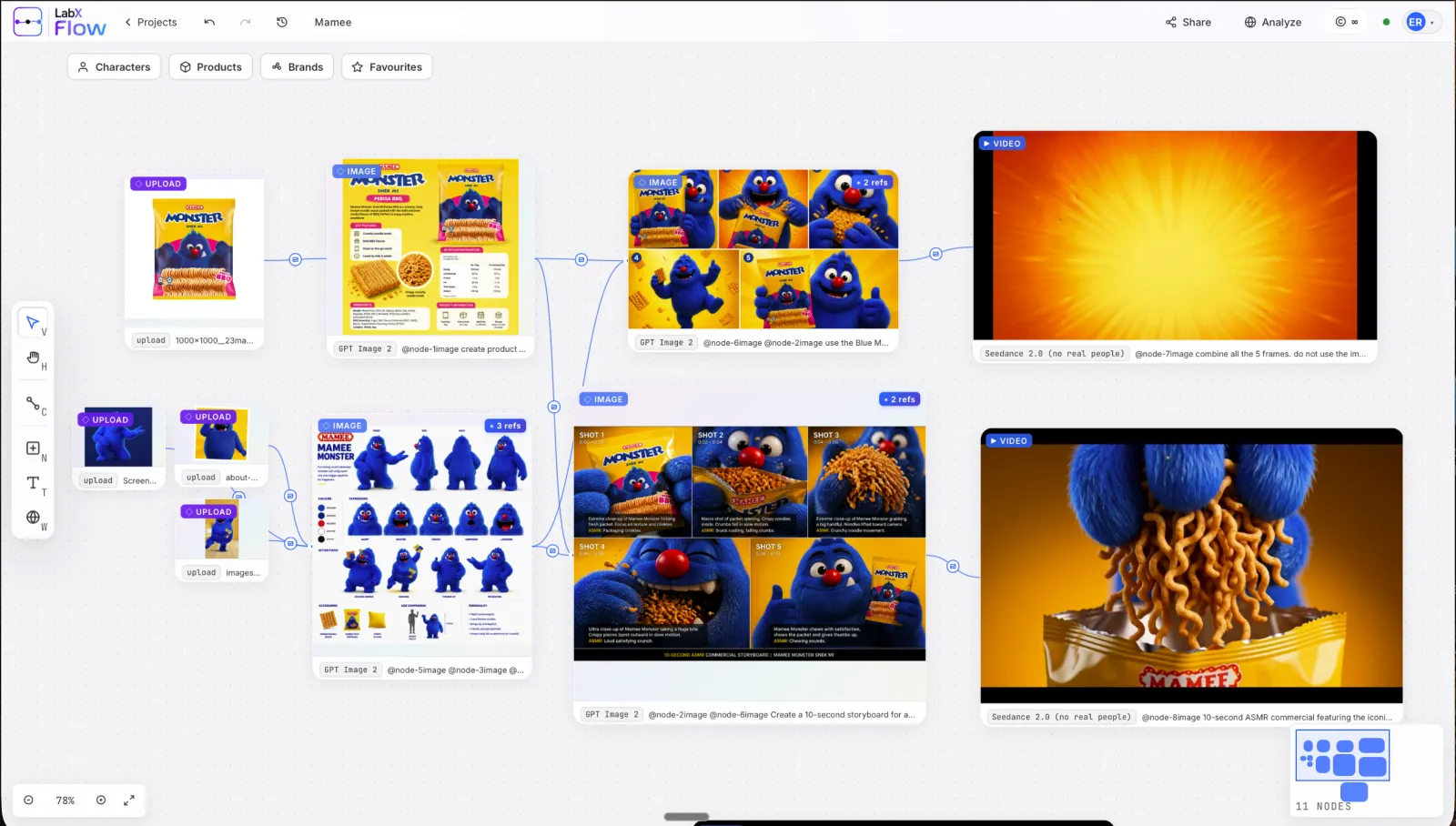Open the Brands tab

298,66
